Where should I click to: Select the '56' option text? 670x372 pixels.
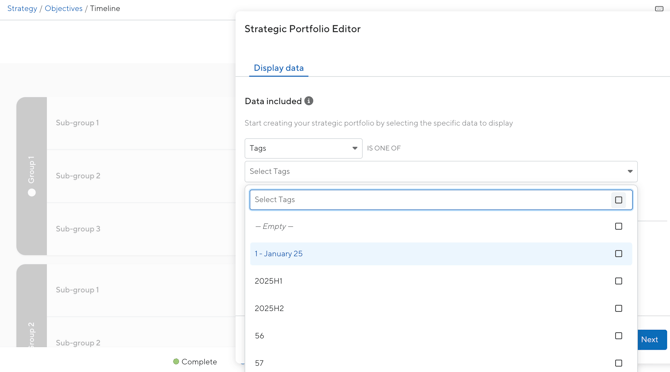click(259, 336)
